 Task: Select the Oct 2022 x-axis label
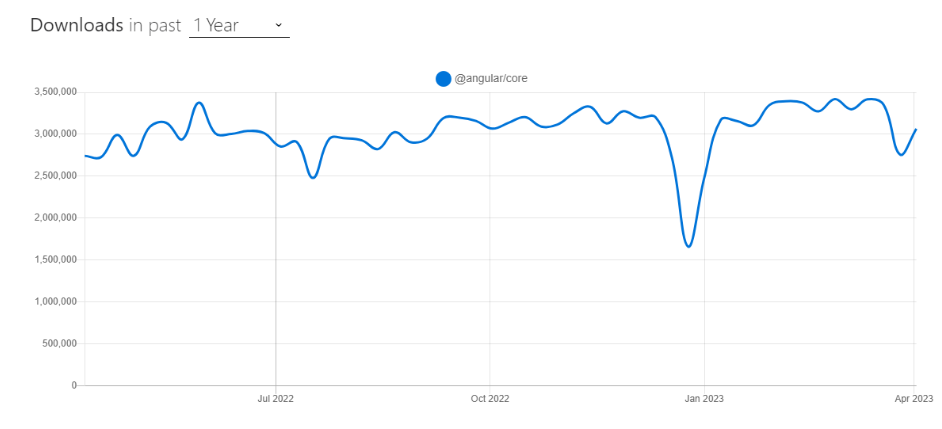pos(490,398)
